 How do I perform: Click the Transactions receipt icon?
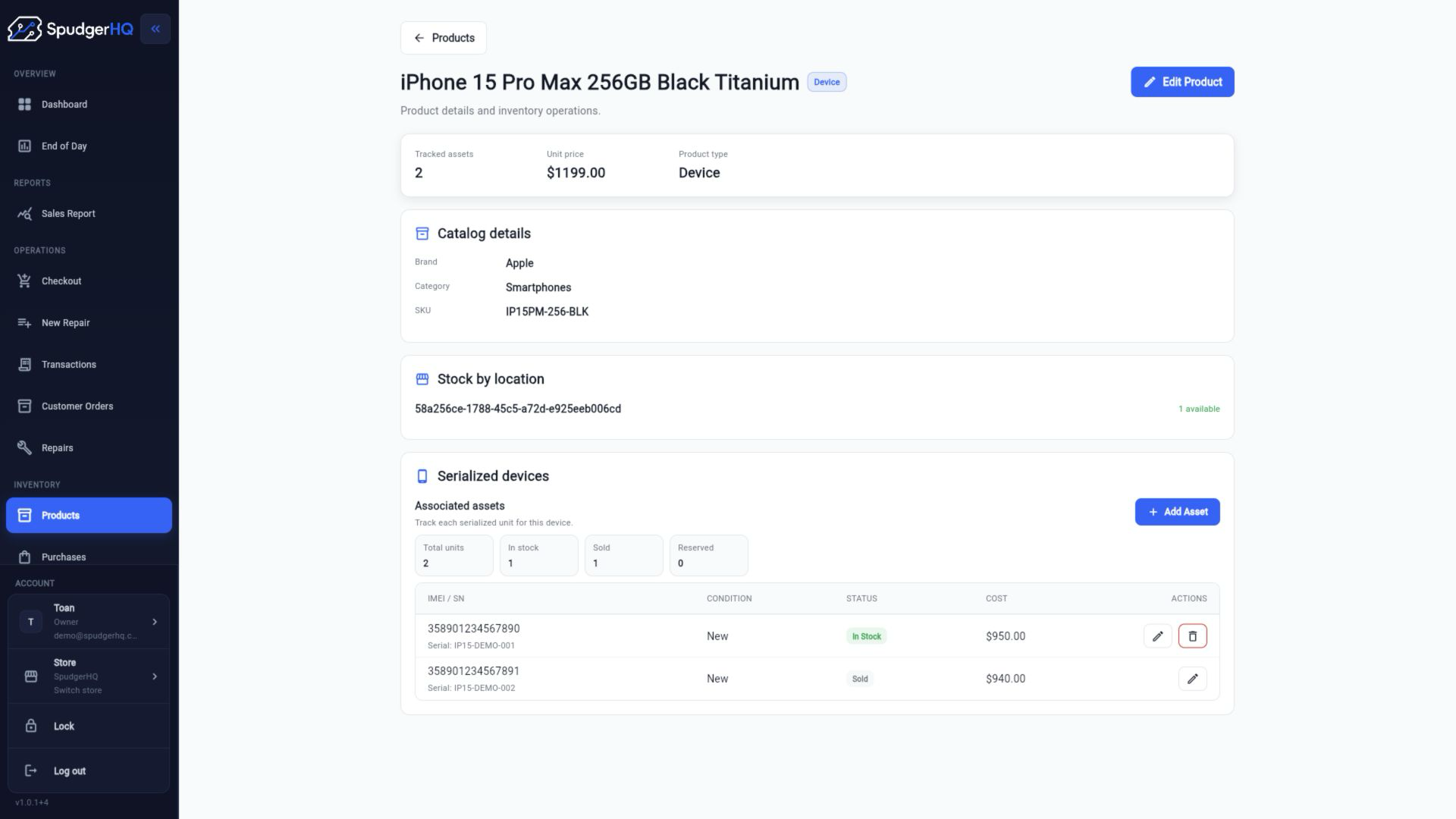pos(24,364)
